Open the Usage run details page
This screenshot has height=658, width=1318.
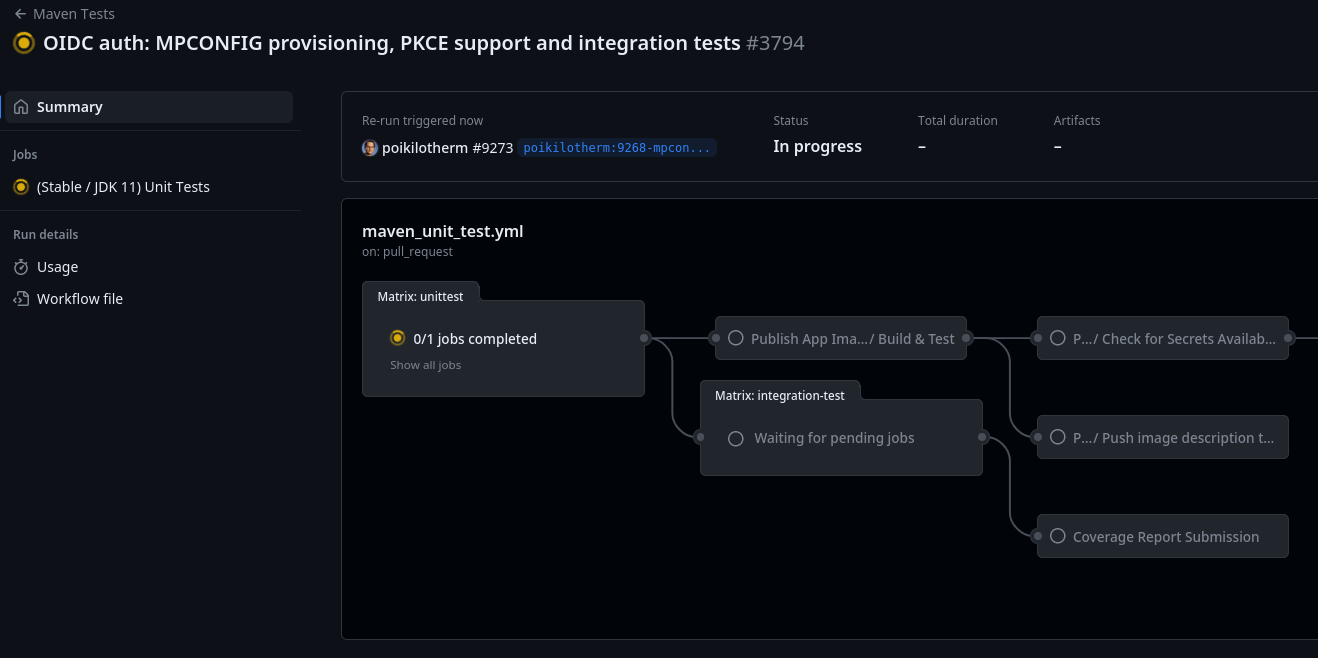coord(57,267)
